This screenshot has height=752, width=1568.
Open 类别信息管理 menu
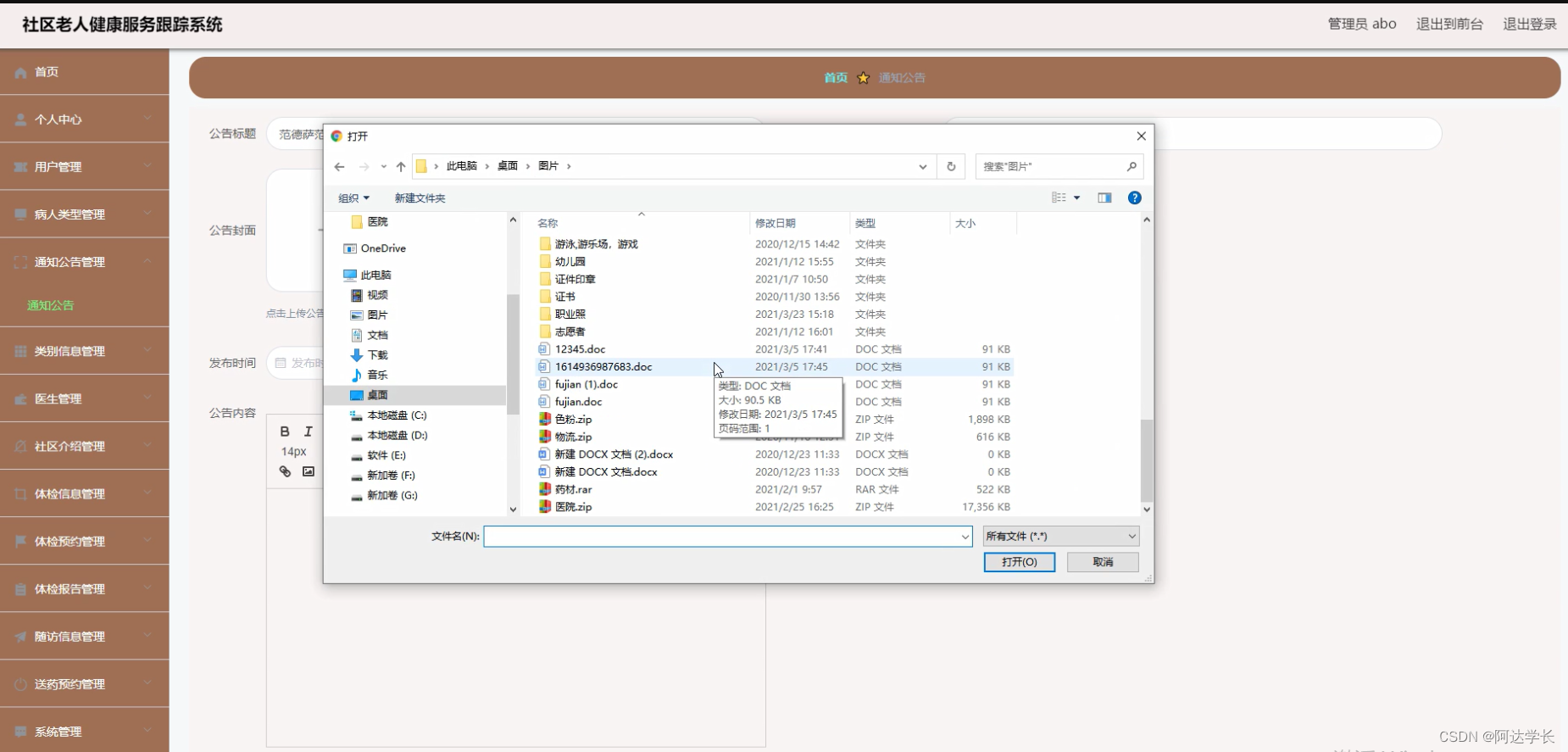(85, 351)
